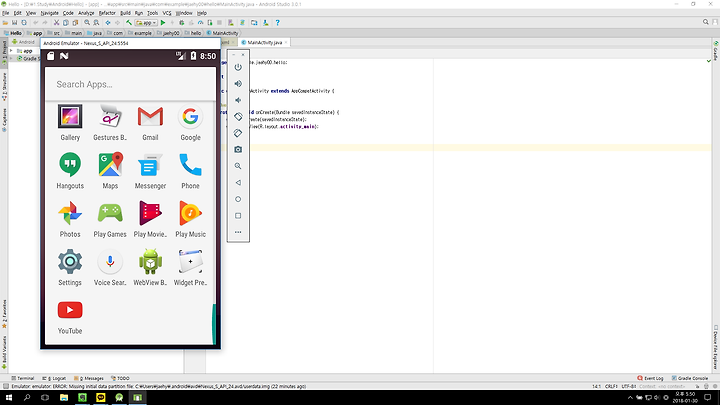Click the Find magnifier toolbar icon
Viewport: 720px width, 405px height.
pyautogui.click(x=87, y=22)
